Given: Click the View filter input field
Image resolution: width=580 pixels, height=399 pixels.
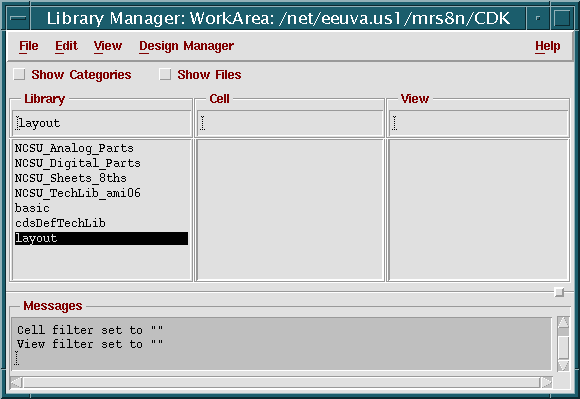Looking at the screenshot, I should (x=479, y=124).
